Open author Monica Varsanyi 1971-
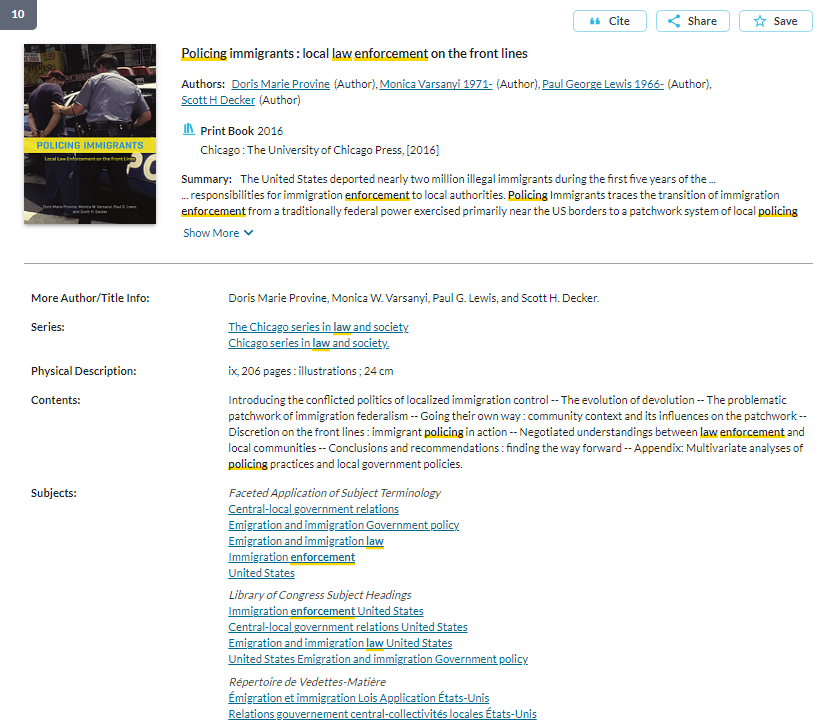The height and width of the screenshot is (722, 839). [436, 84]
